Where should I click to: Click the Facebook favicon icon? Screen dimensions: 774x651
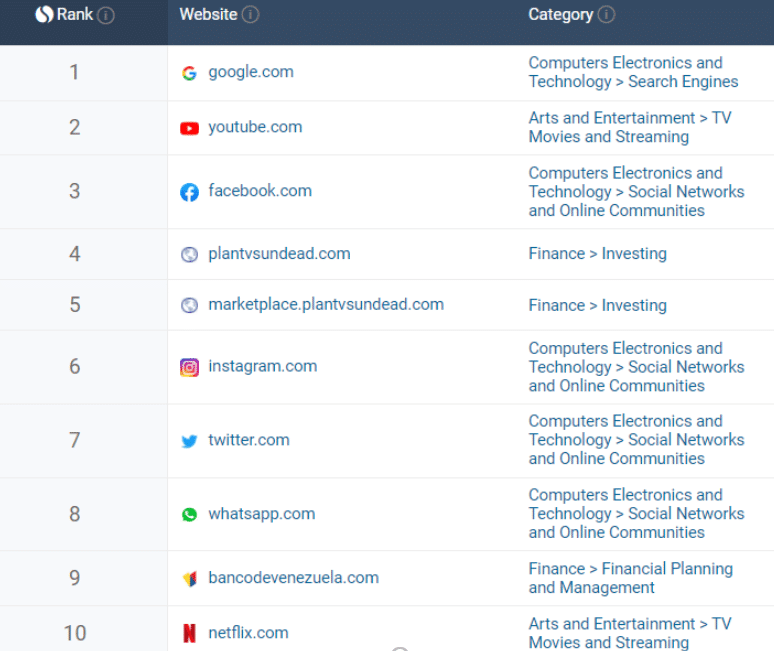[189, 192]
